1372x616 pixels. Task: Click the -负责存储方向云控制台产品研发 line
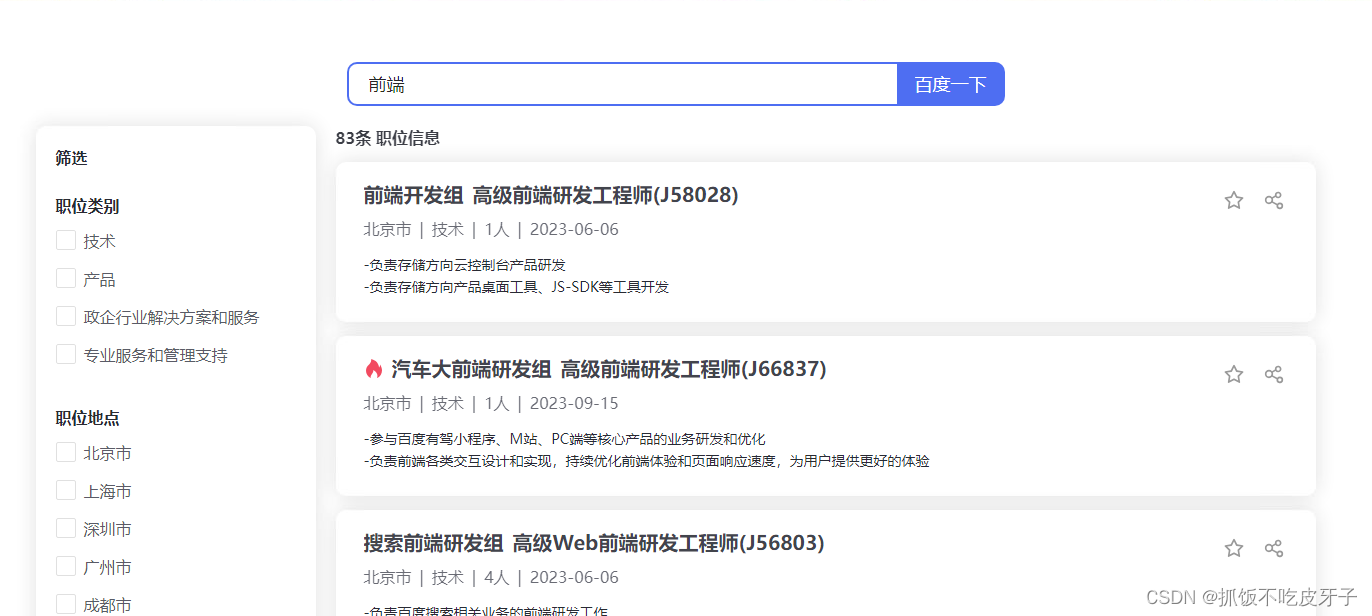(x=465, y=265)
